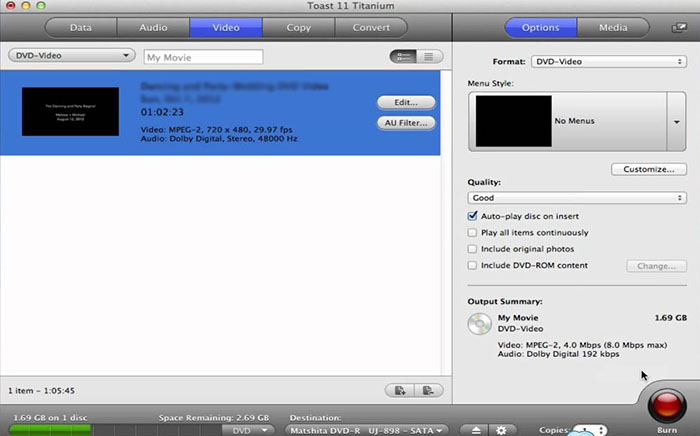The height and width of the screenshot is (436, 700).
Task: Switch to compact list view icon
Action: click(x=430, y=57)
